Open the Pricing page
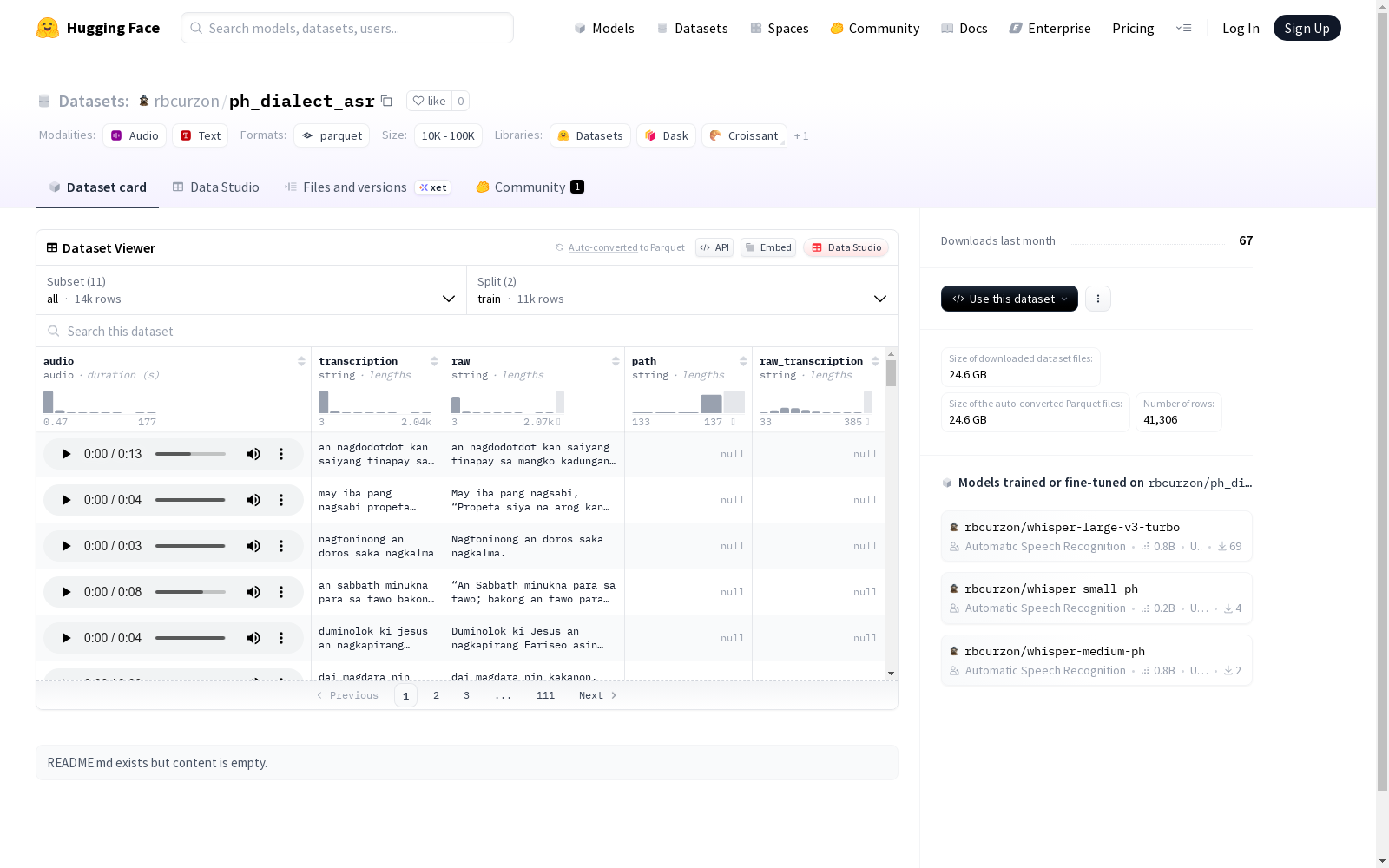Image resolution: width=1389 pixels, height=868 pixels. click(1133, 28)
